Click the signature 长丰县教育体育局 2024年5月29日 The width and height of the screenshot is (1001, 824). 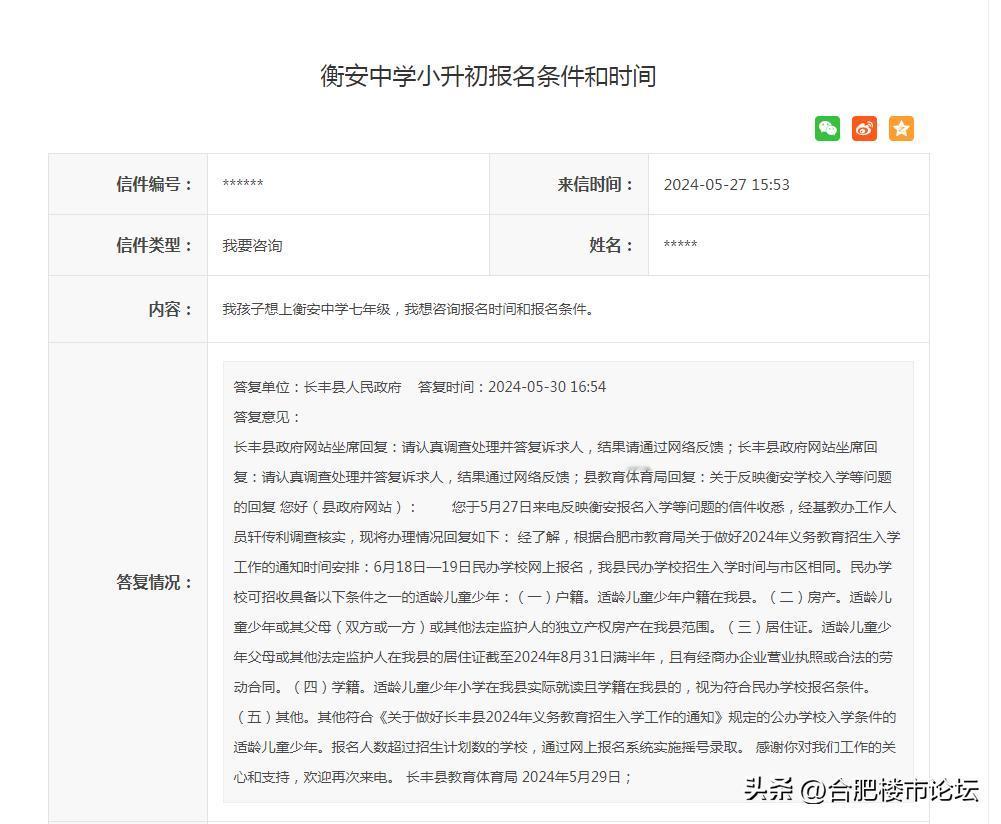coord(518,777)
